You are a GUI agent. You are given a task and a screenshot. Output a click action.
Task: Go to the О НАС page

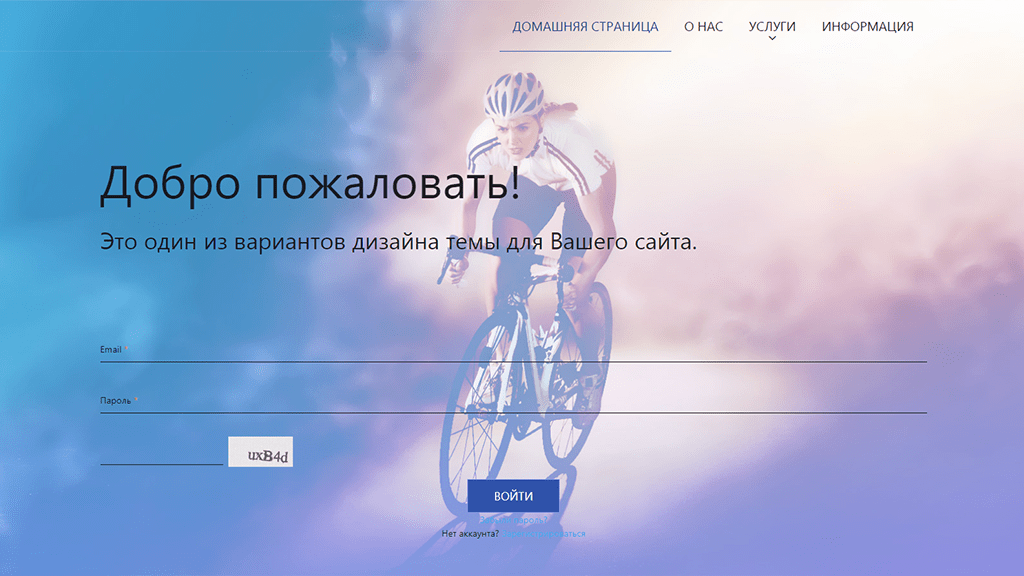(x=703, y=27)
